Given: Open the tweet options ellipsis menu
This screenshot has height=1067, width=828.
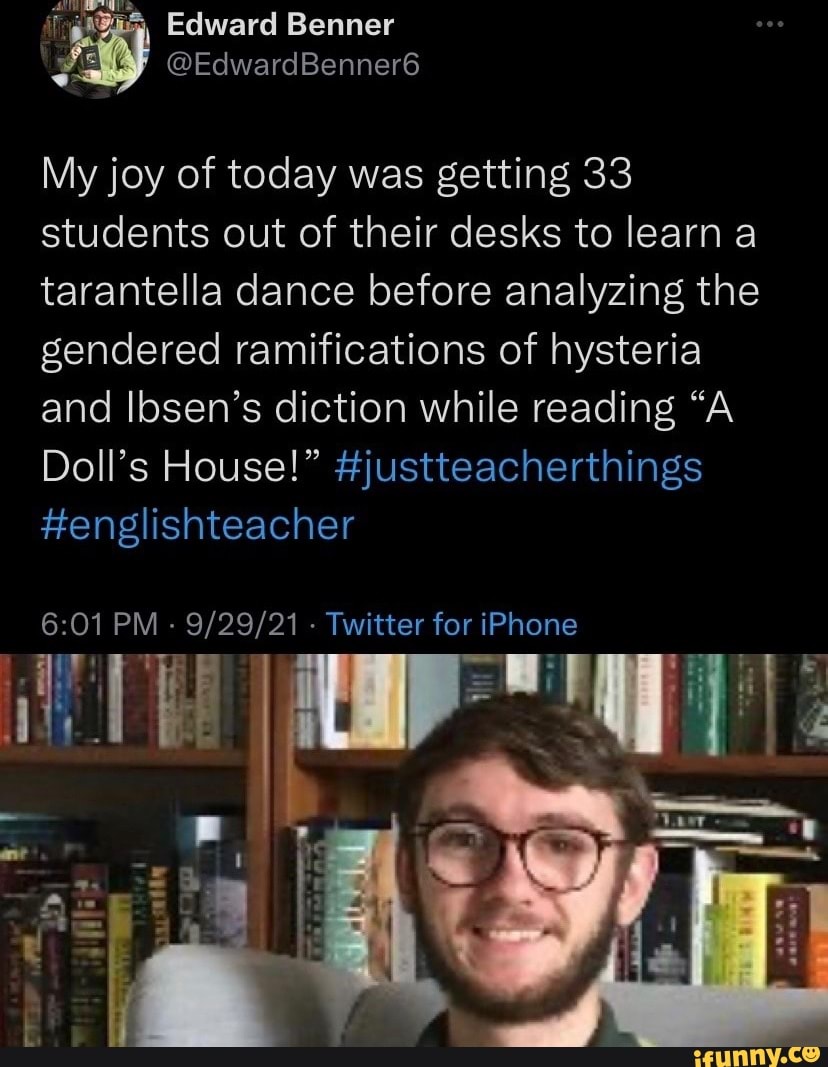Looking at the screenshot, I should click(x=770, y=24).
